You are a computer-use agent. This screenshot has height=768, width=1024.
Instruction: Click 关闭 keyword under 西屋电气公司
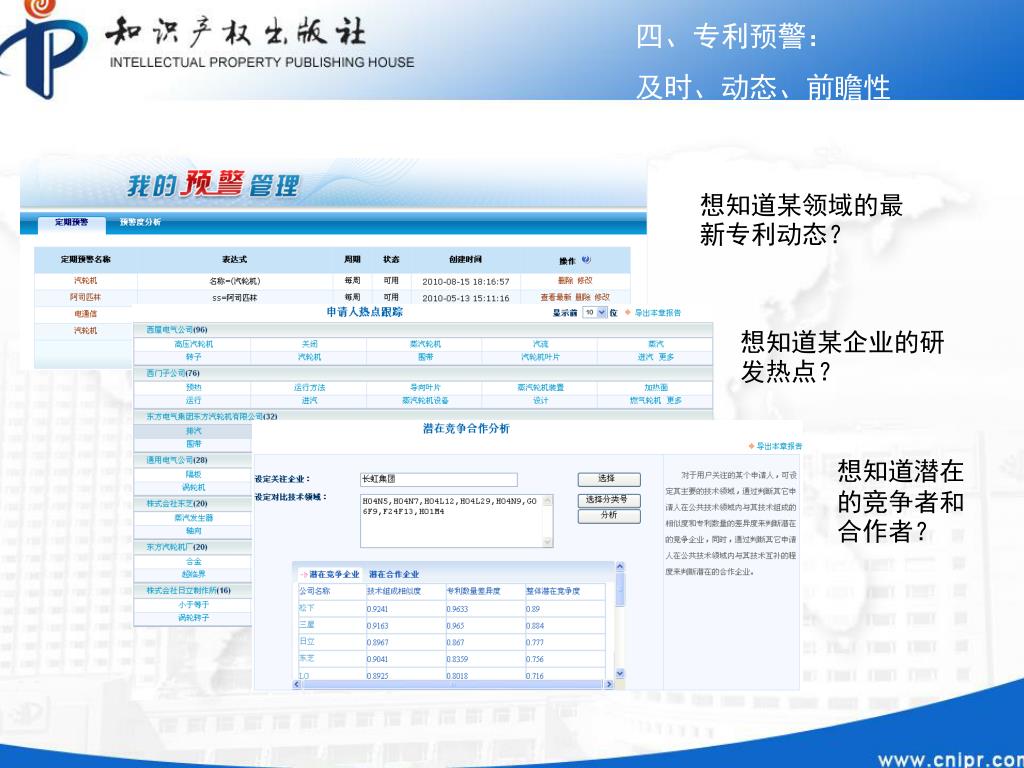tap(310, 344)
